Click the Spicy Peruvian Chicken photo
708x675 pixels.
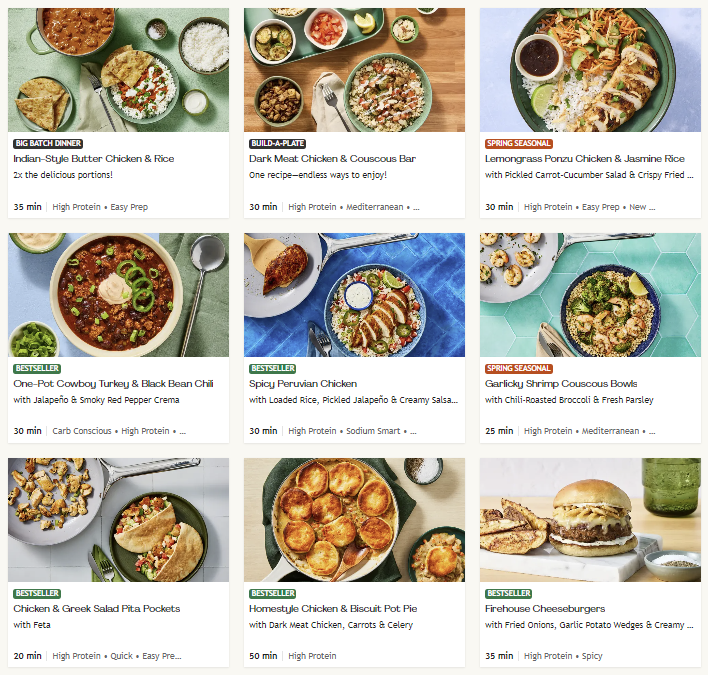pyautogui.click(x=354, y=295)
